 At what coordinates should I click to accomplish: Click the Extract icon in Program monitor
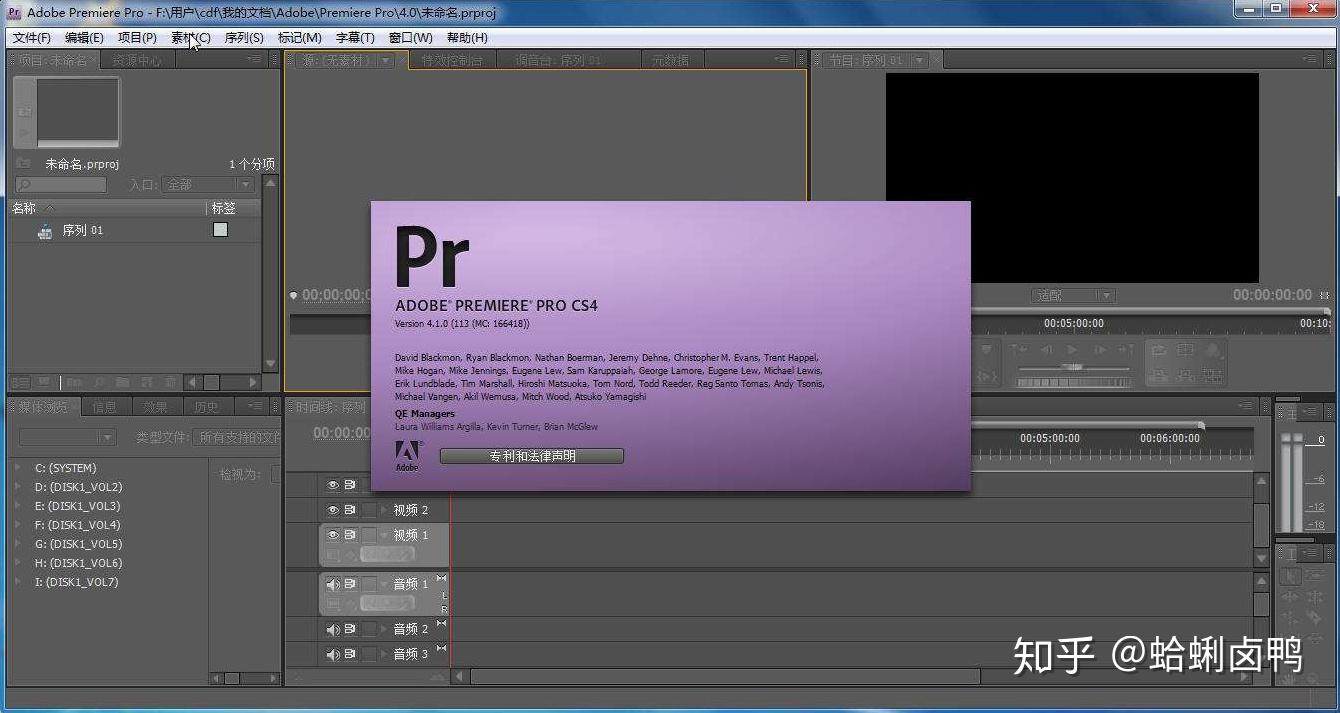[1186, 376]
